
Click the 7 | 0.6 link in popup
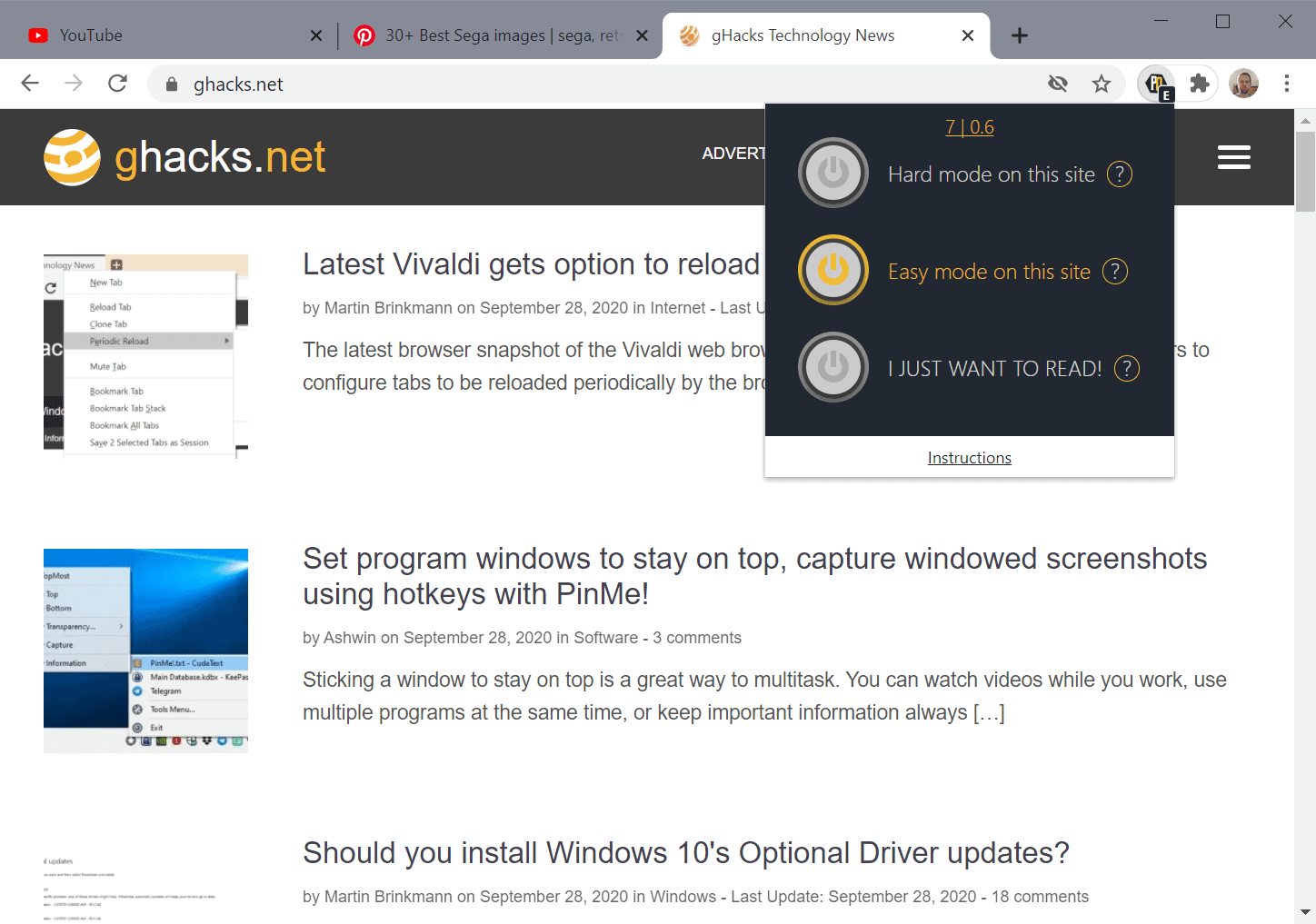970,127
